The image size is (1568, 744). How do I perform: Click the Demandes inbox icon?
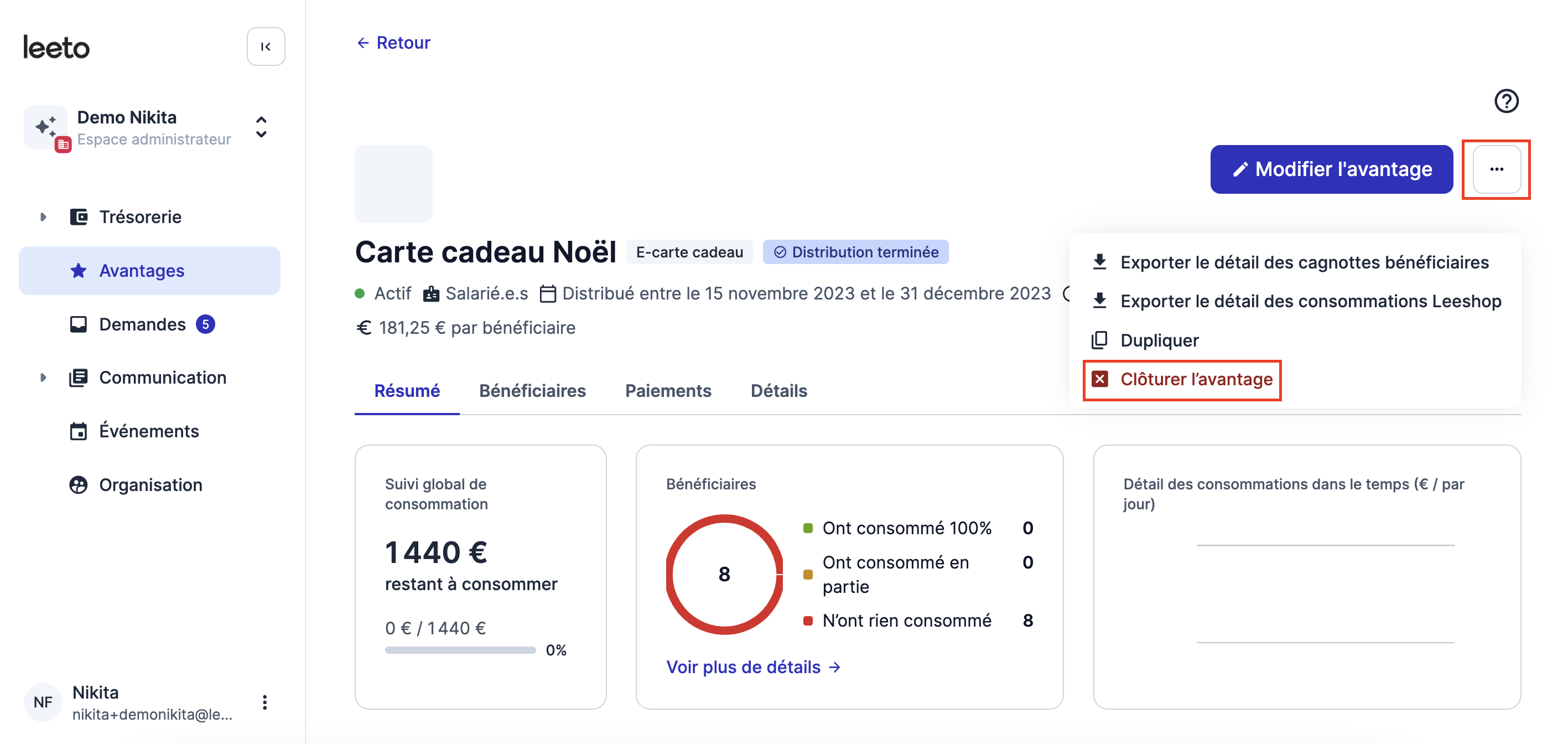click(x=79, y=324)
